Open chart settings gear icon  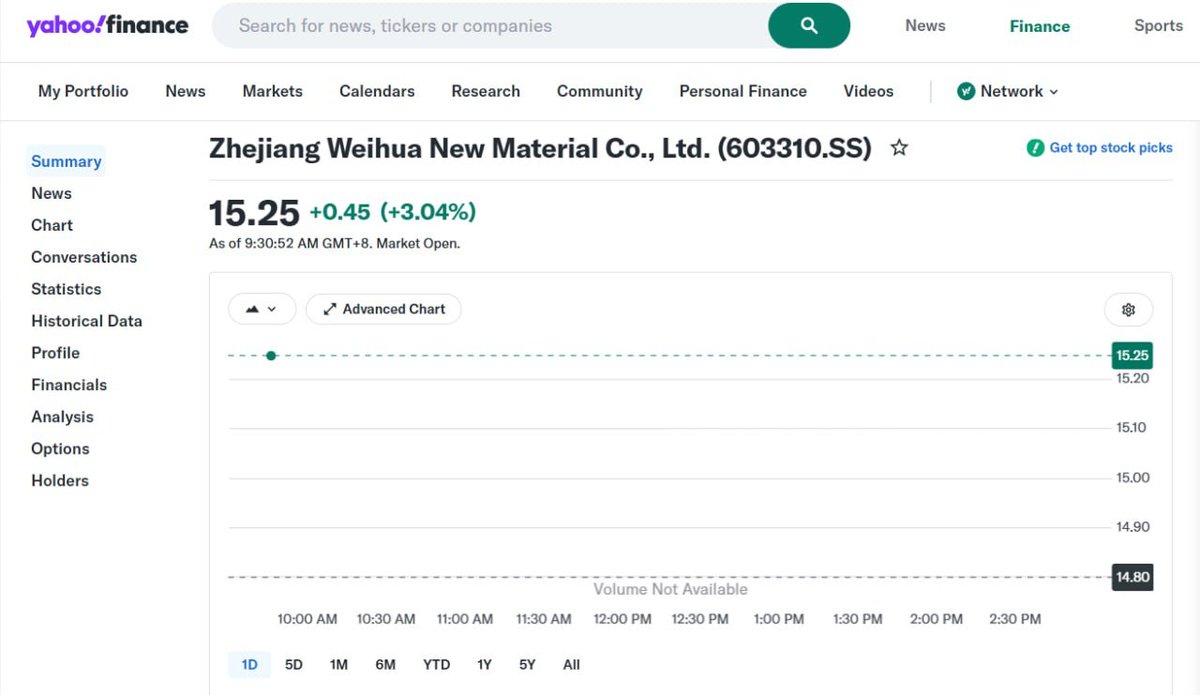point(1128,310)
